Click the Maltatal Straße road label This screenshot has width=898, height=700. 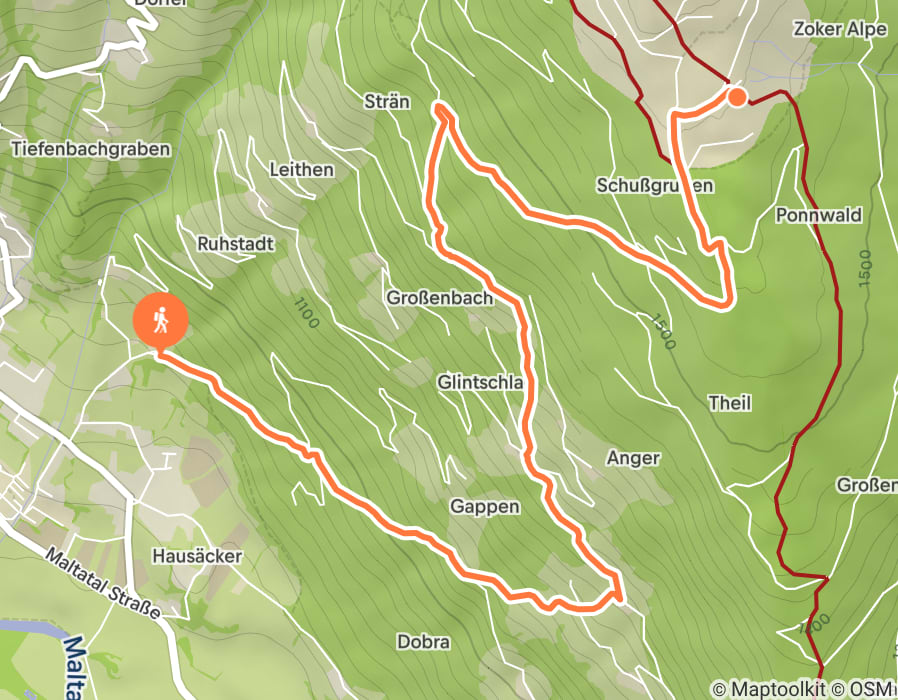click(x=102, y=583)
